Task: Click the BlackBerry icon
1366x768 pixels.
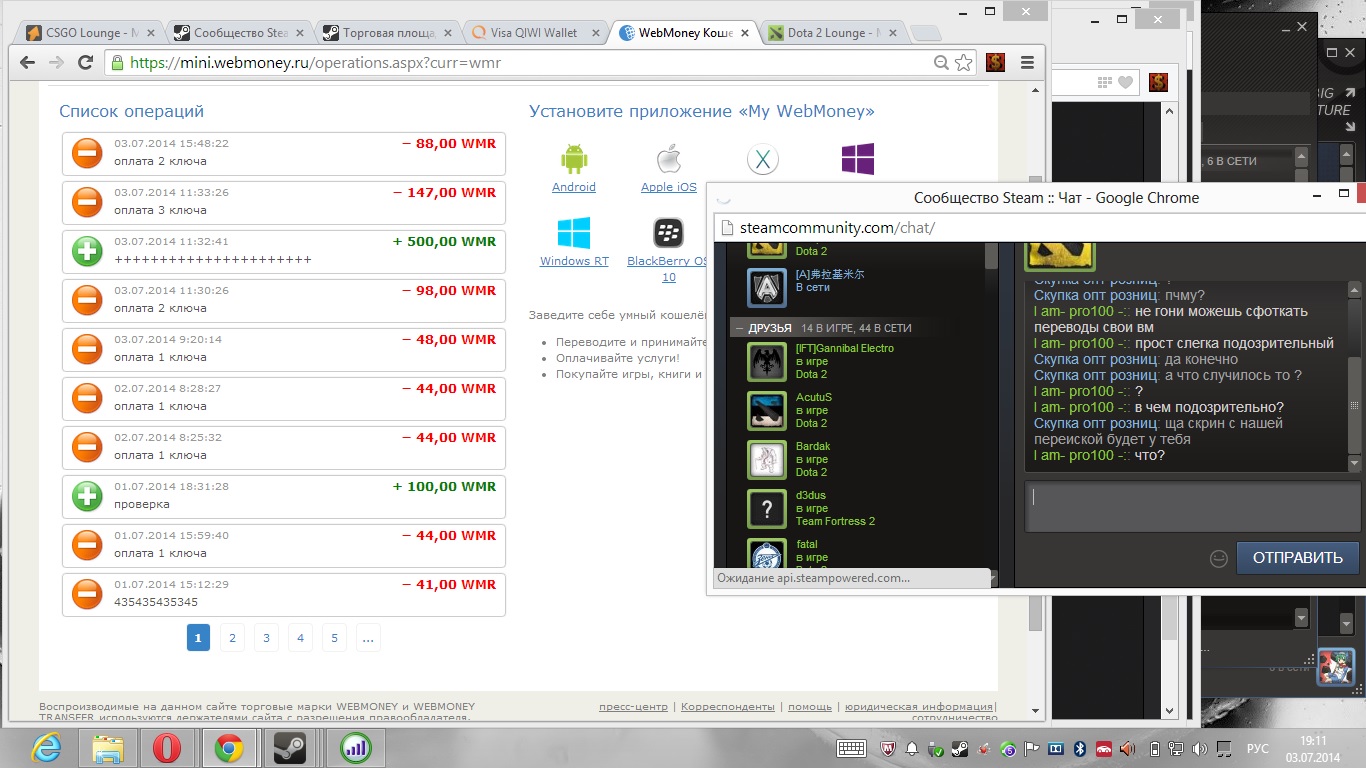Action: click(x=668, y=233)
